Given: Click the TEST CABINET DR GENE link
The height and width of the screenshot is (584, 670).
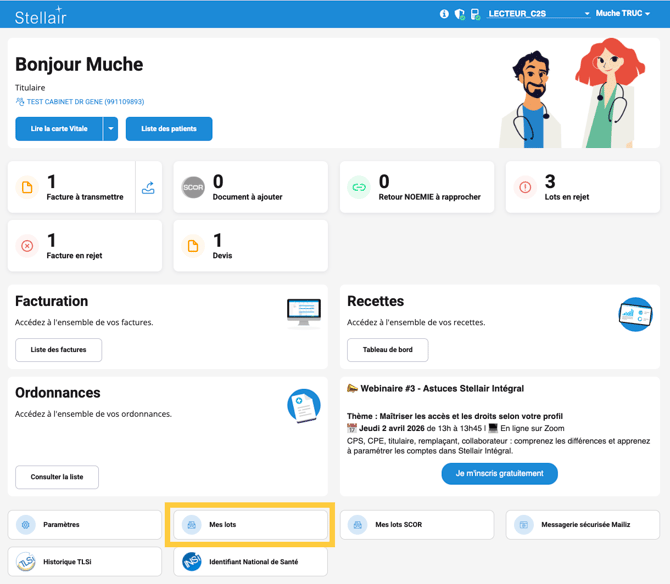Looking at the screenshot, I should tap(85, 102).
